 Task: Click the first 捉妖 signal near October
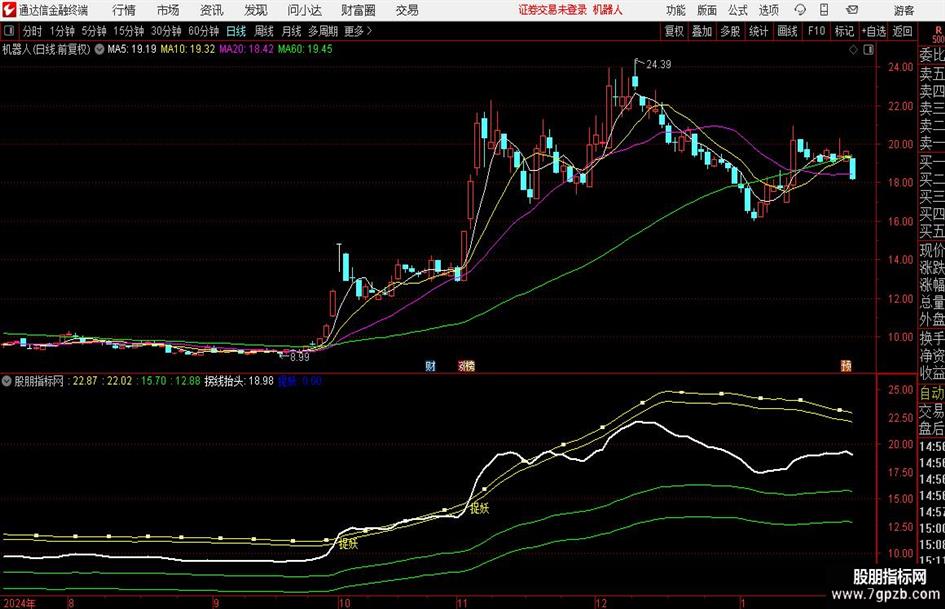348,544
